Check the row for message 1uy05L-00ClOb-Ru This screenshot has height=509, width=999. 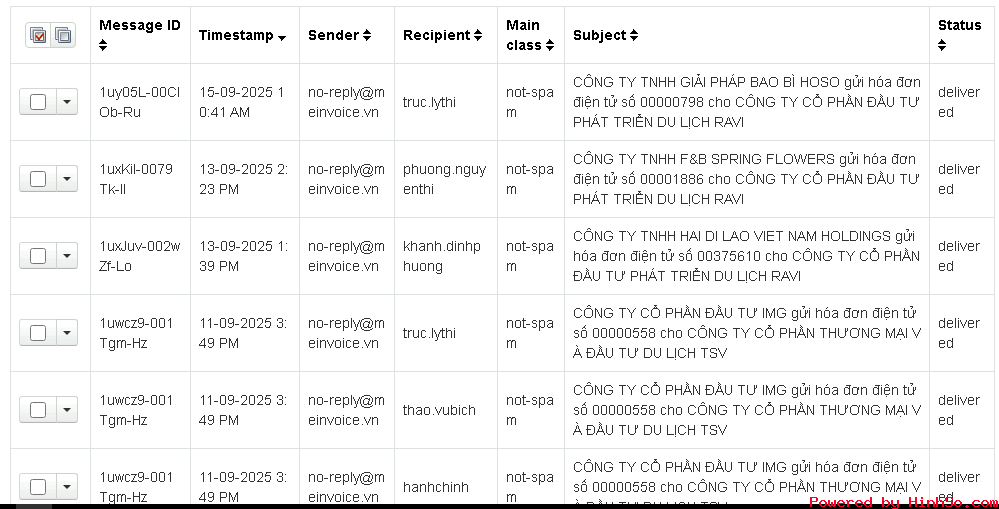38,102
